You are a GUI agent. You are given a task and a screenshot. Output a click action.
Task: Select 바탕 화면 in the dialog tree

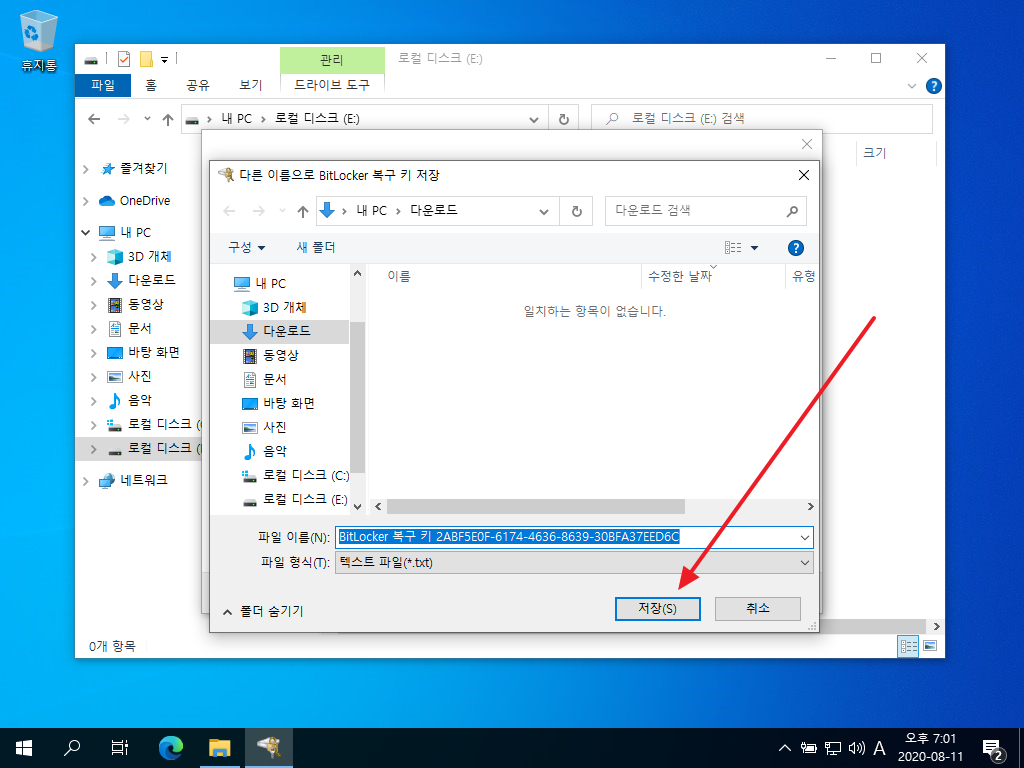pos(278,404)
